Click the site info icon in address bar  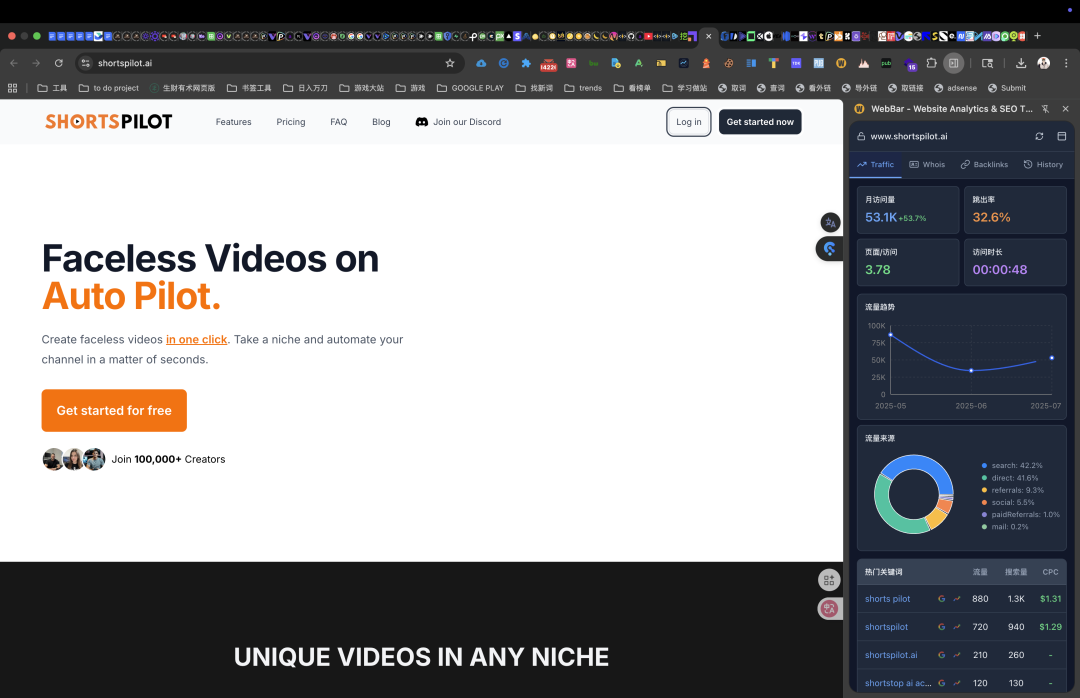(x=85, y=63)
